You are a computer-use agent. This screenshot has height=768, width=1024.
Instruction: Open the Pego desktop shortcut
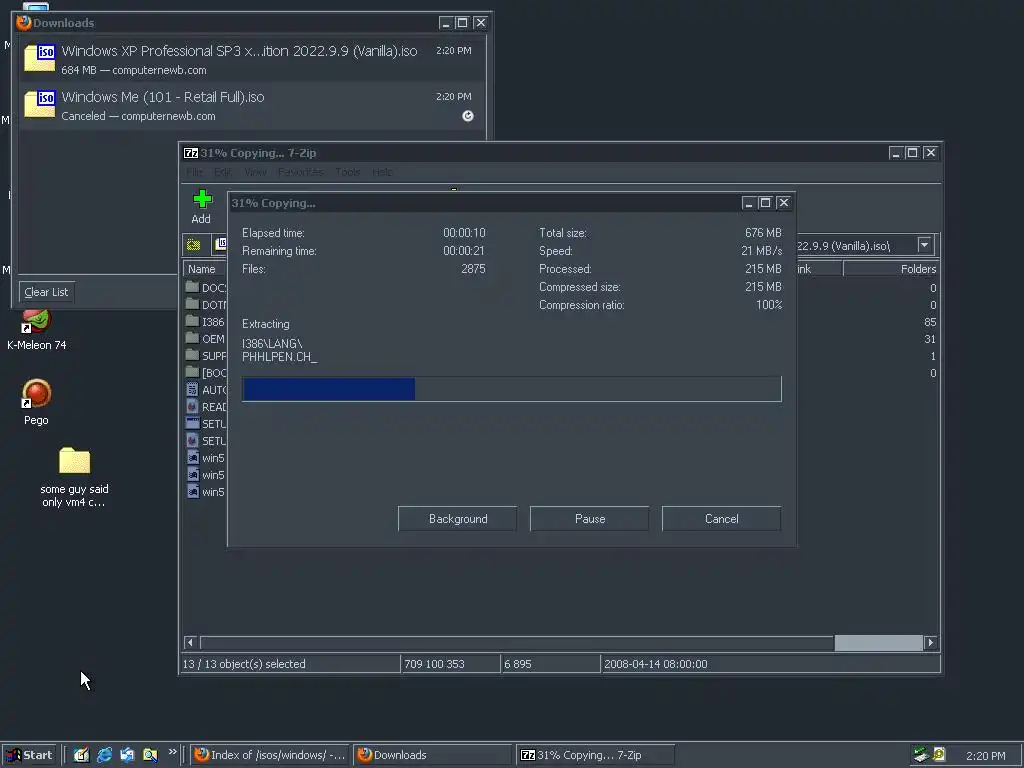coord(37,402)
